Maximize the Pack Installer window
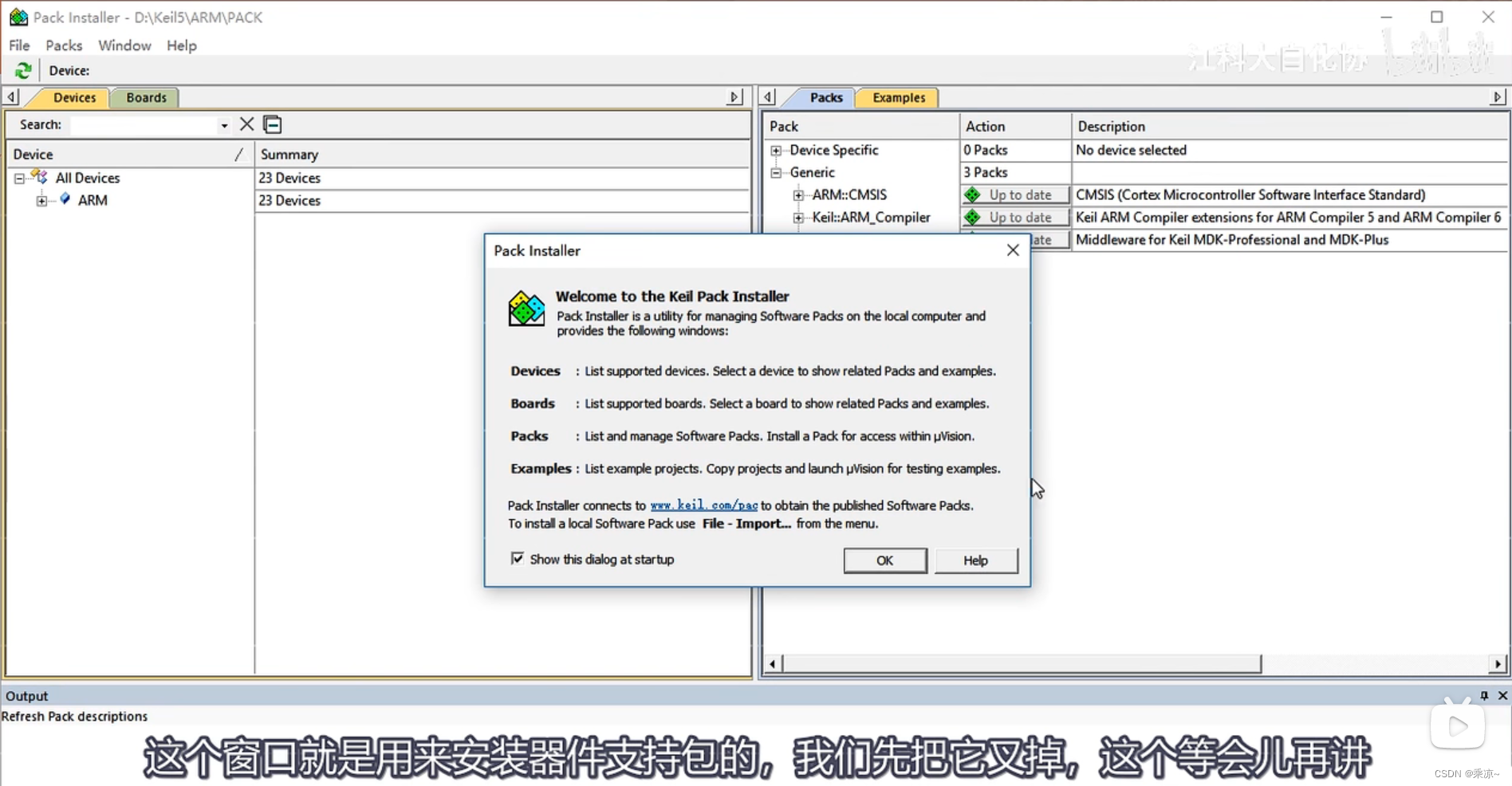This screenshot has height=786, width=1512. (1437, 17)
